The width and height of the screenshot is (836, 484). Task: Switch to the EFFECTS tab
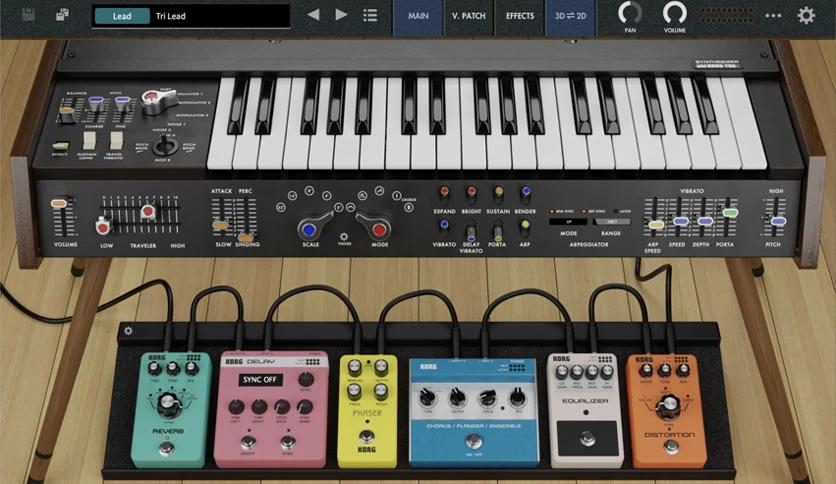pos(520,16)
